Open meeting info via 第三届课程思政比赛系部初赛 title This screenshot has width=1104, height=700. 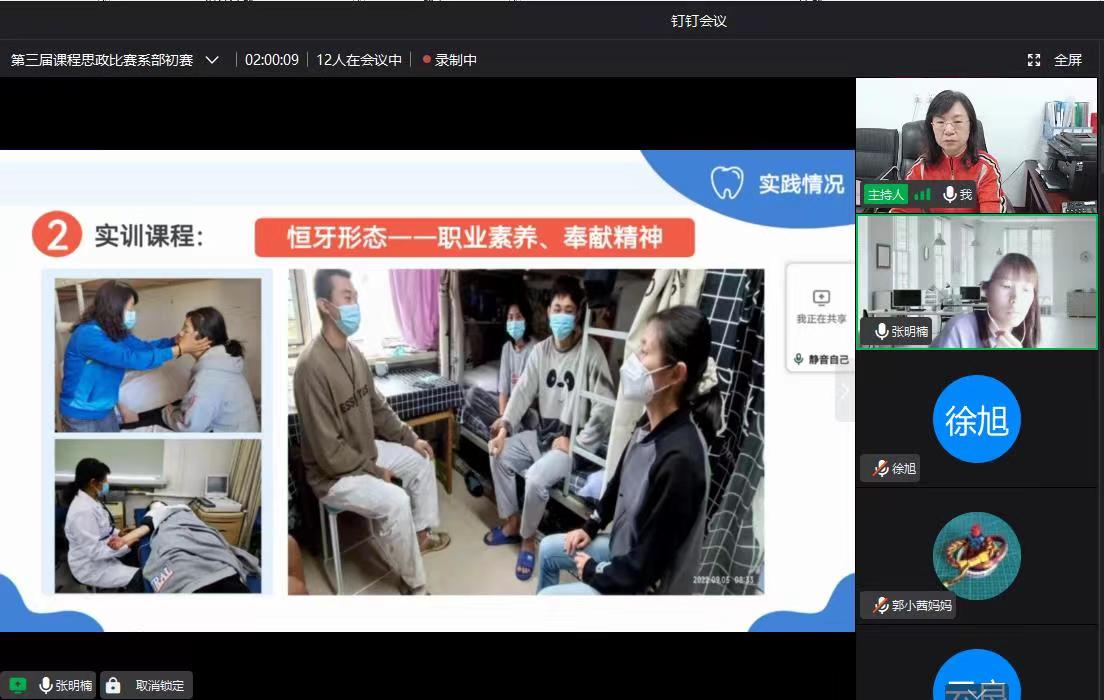tap(102, 60)
